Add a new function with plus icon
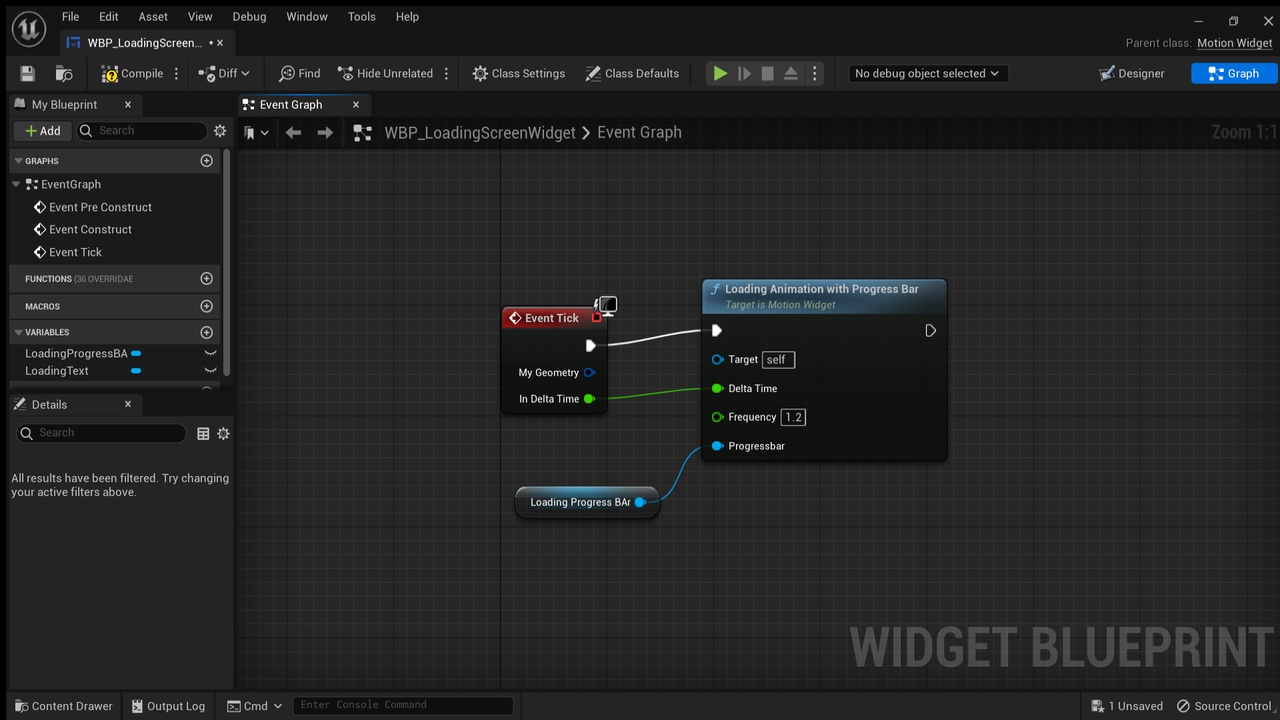Screen dimensions: 1280x720 point(207,278)
